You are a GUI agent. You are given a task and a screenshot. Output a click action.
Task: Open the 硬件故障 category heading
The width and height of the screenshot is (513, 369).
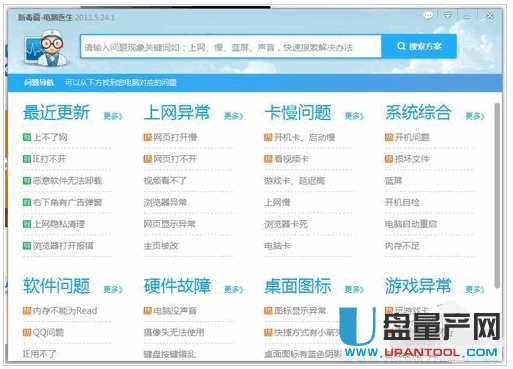click(x=177, y=286)
